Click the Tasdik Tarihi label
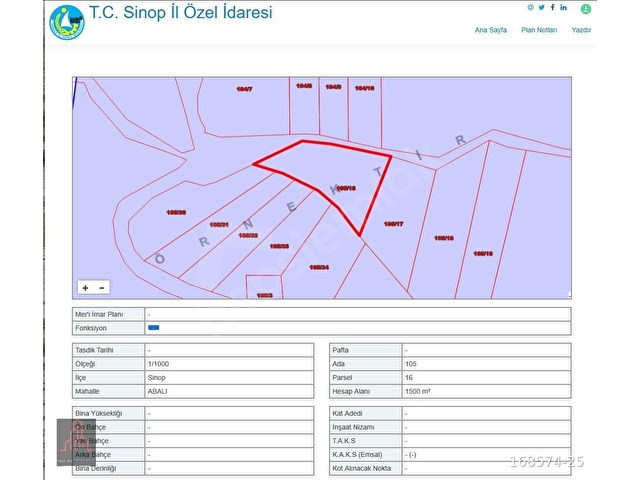 (94, 350)
